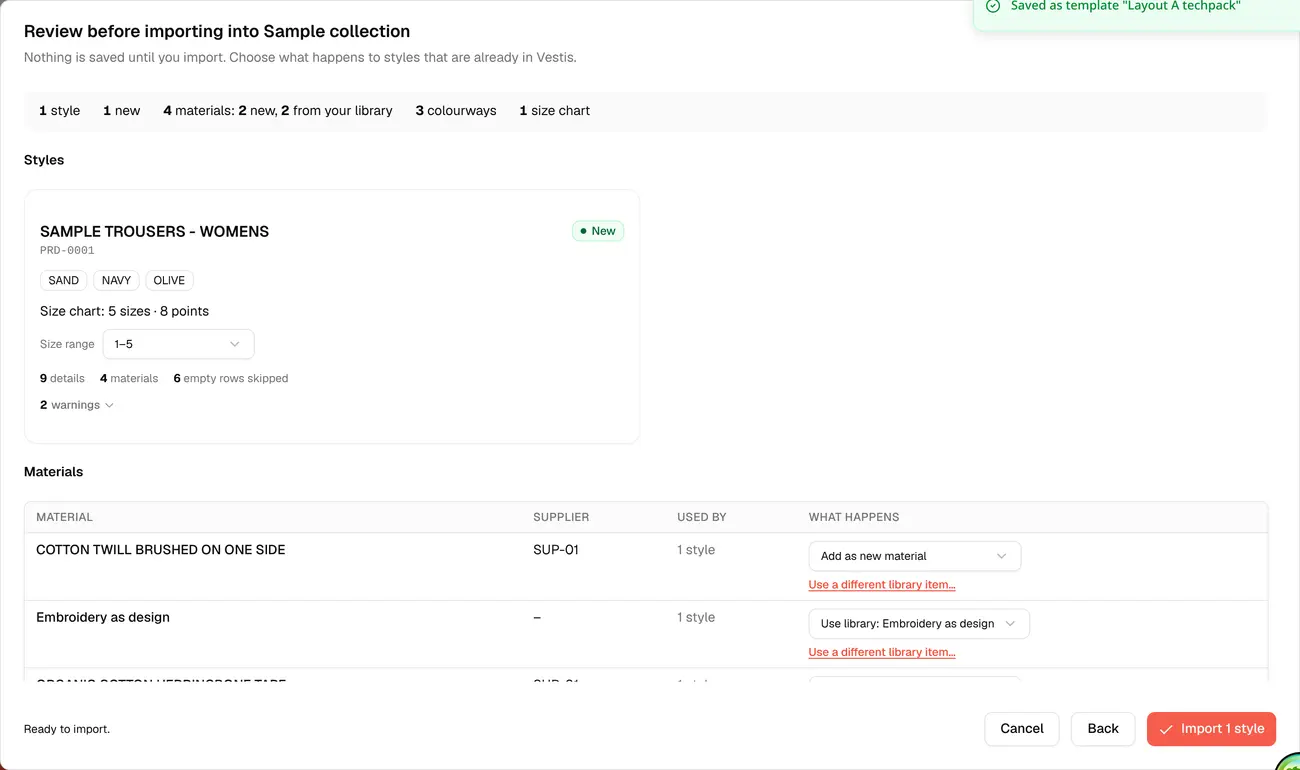Expand the 2 warnings section
The height and width of the screenshot is (770, 1300).
click(77, 405)
